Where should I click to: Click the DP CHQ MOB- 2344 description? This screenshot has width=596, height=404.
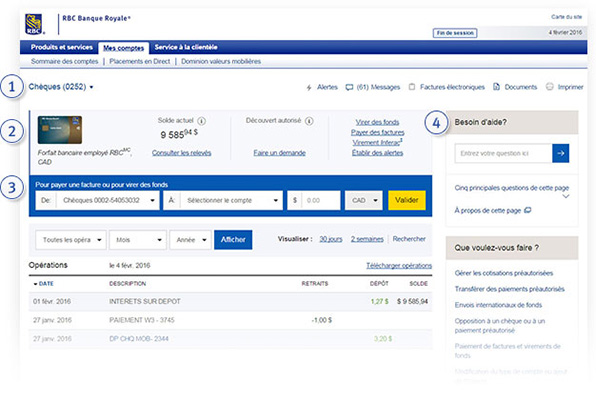pos(139,339)
